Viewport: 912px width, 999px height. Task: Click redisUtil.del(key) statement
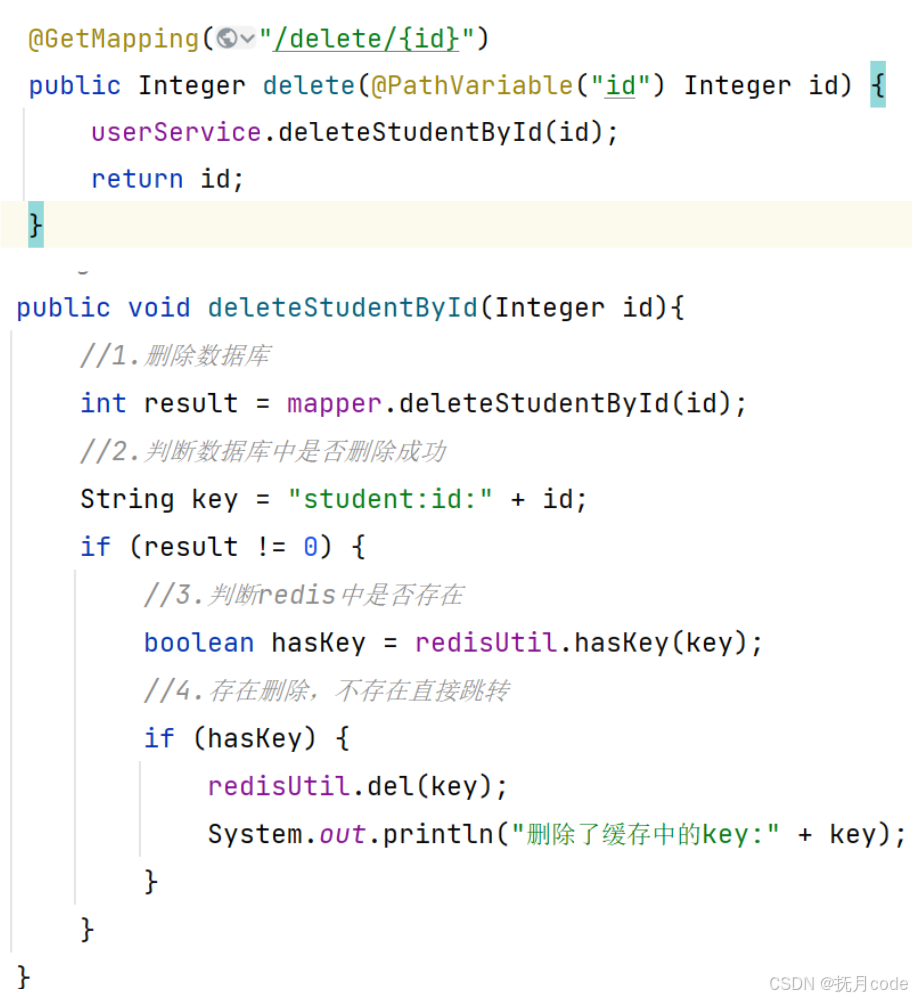(357, 786)
